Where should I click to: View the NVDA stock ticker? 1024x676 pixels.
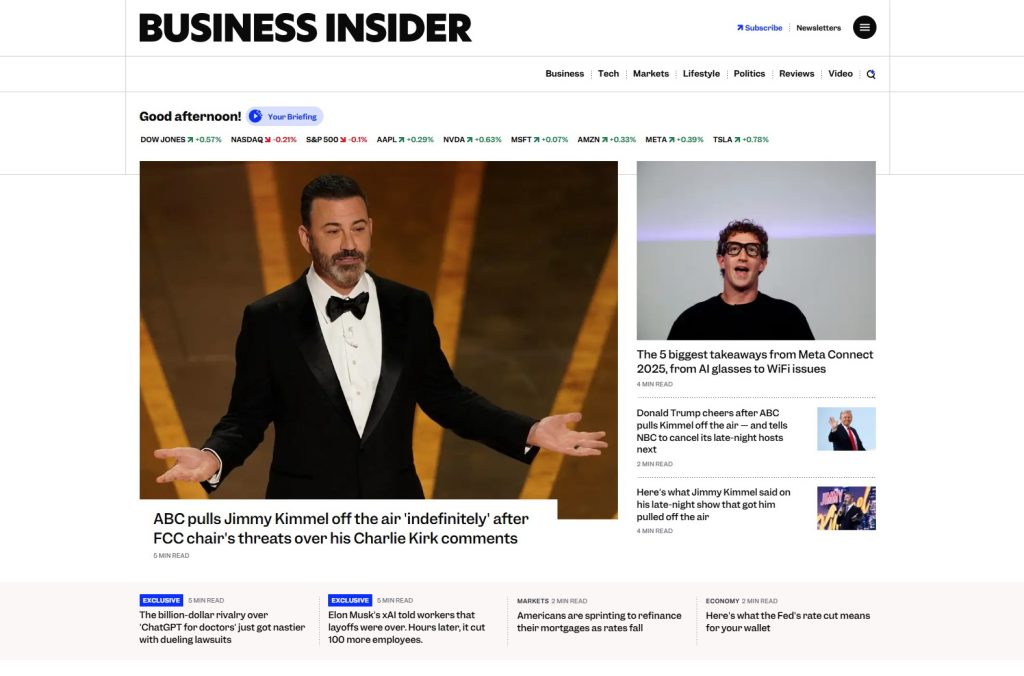pyautogui.click(x=472, y=140)
